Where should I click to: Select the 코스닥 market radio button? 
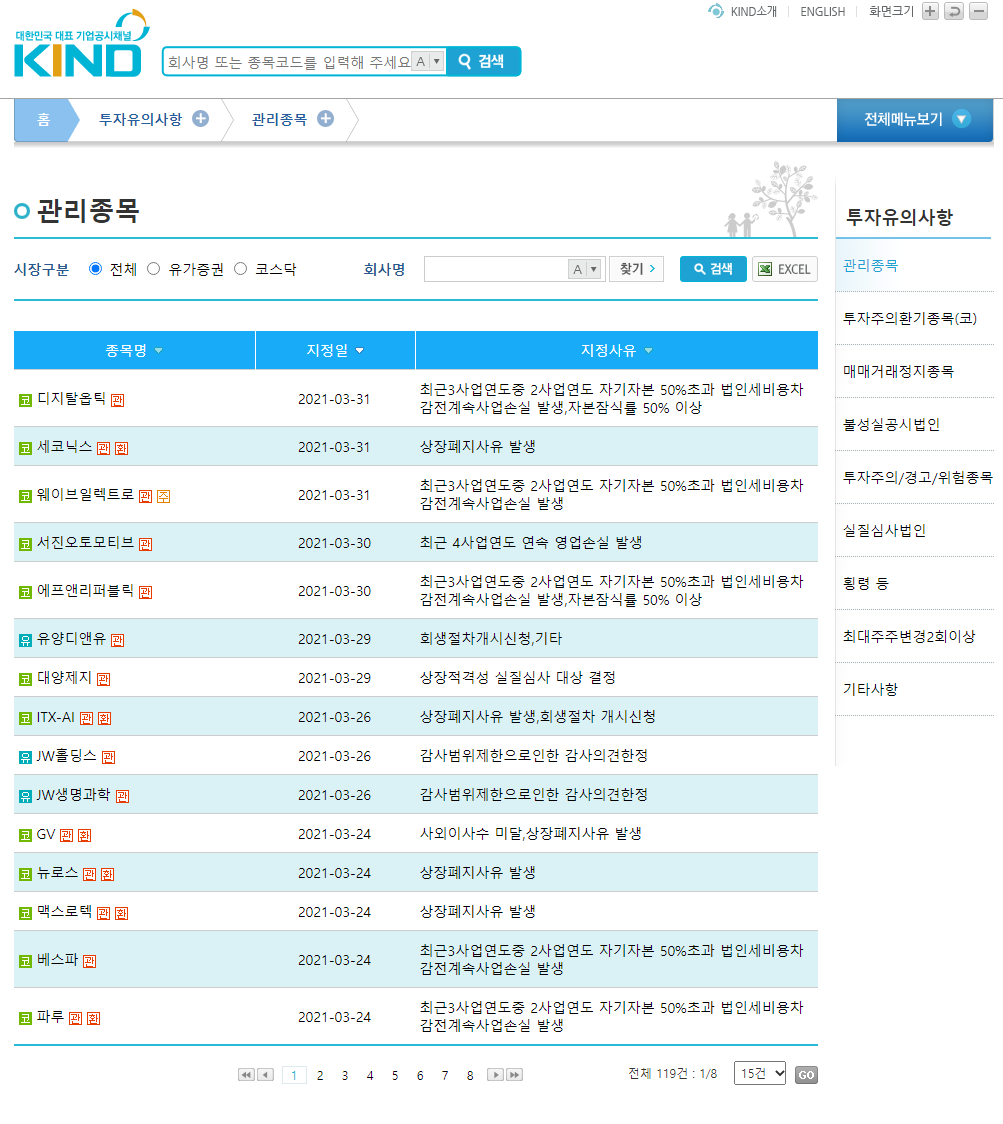coord(241,268)
